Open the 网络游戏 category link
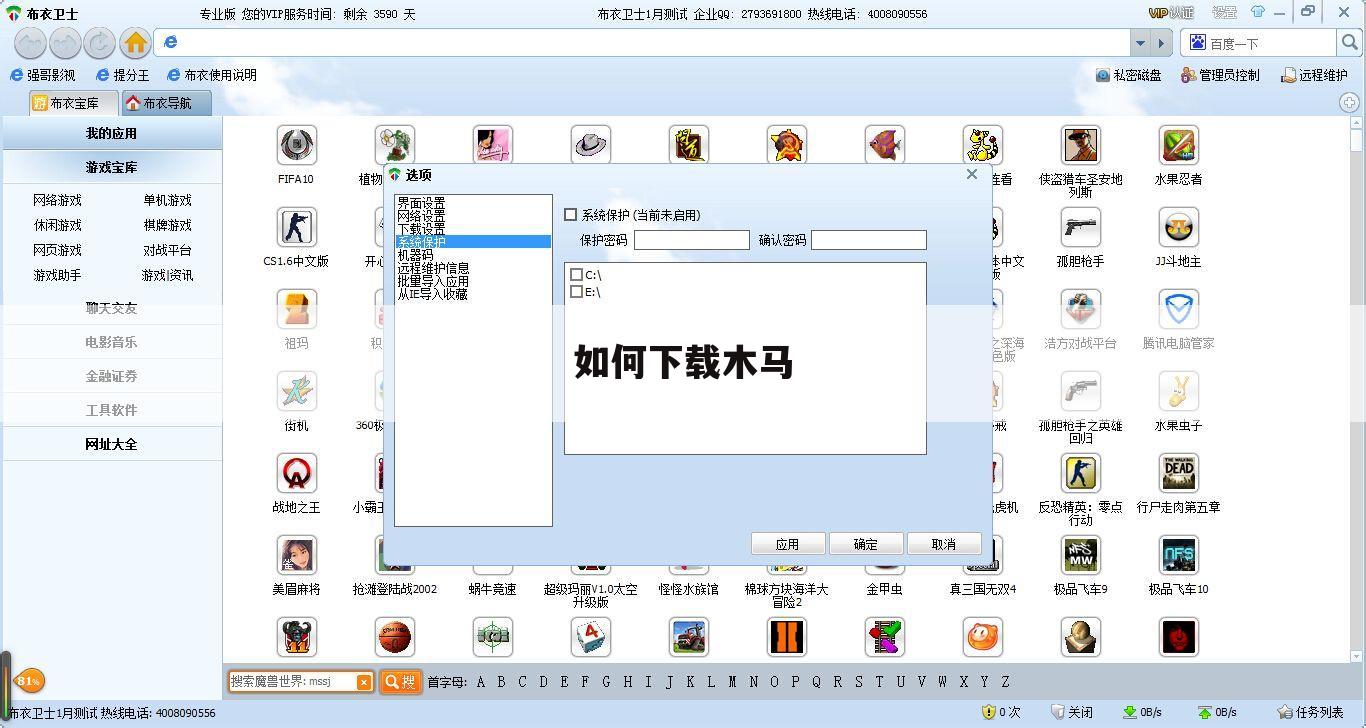Viewport: 1366px width, 728px height. (57, 200)
